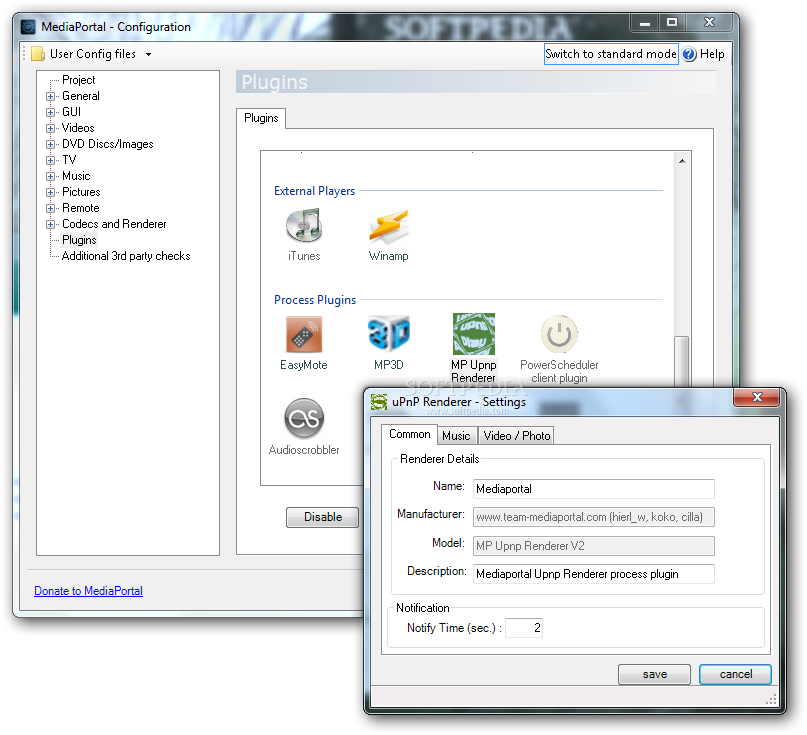Click the Disable plugin button
The width and height of the screenshot is (807, 735).
click(323, 517)
